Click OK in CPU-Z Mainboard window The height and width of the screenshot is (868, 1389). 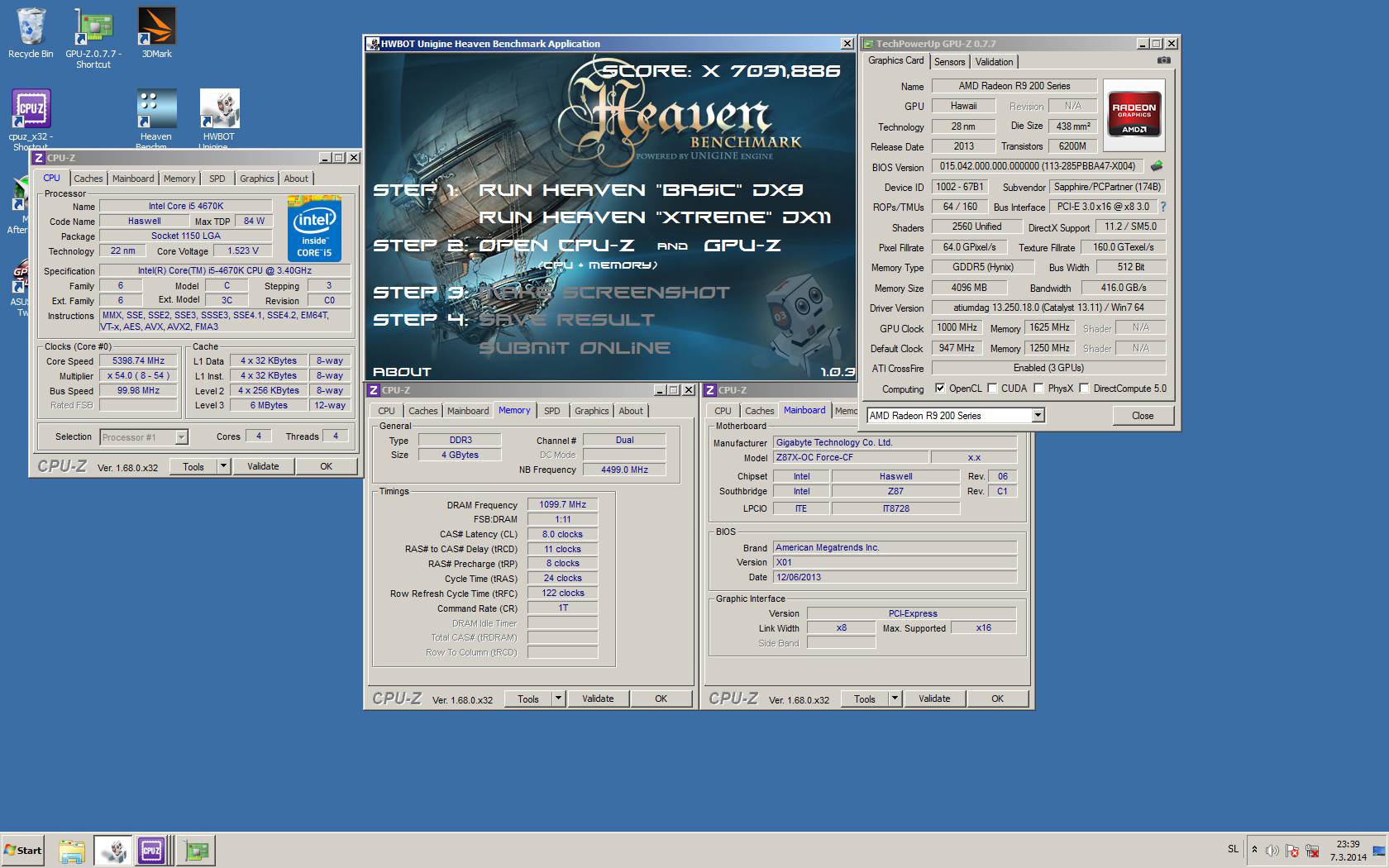click(x=998, y=699)
